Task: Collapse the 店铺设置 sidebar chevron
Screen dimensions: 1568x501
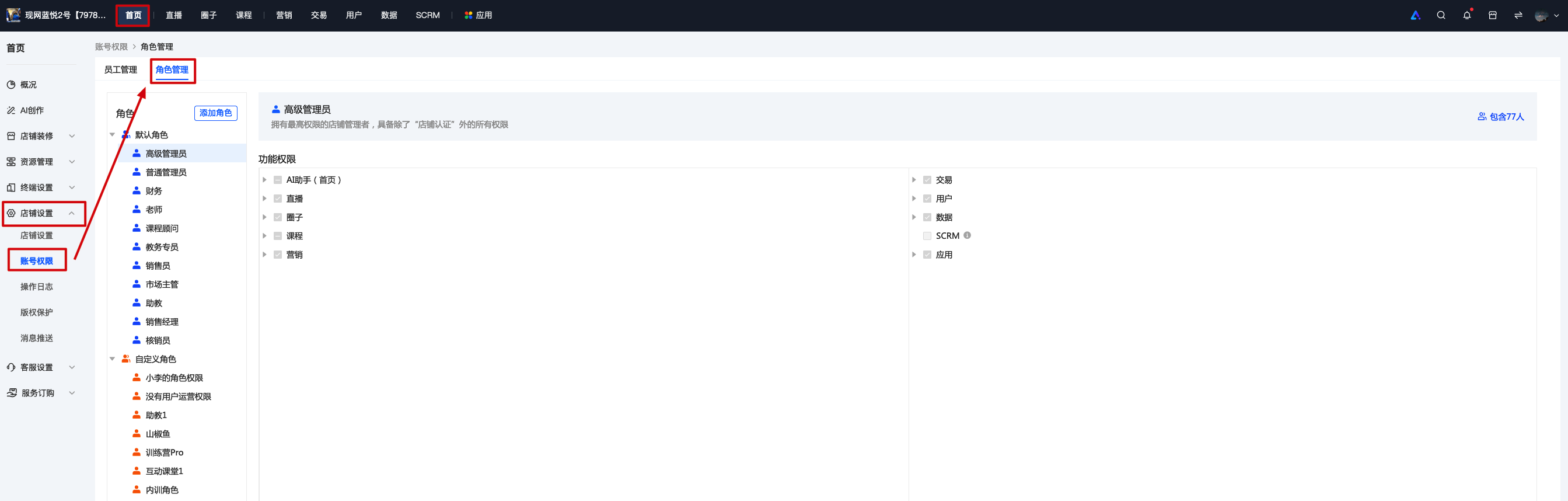Action: click(x=72, y=213)
